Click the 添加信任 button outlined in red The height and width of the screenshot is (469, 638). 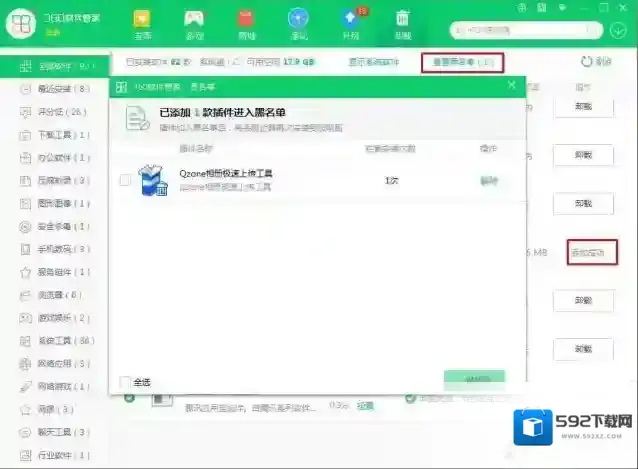(587, 253)
